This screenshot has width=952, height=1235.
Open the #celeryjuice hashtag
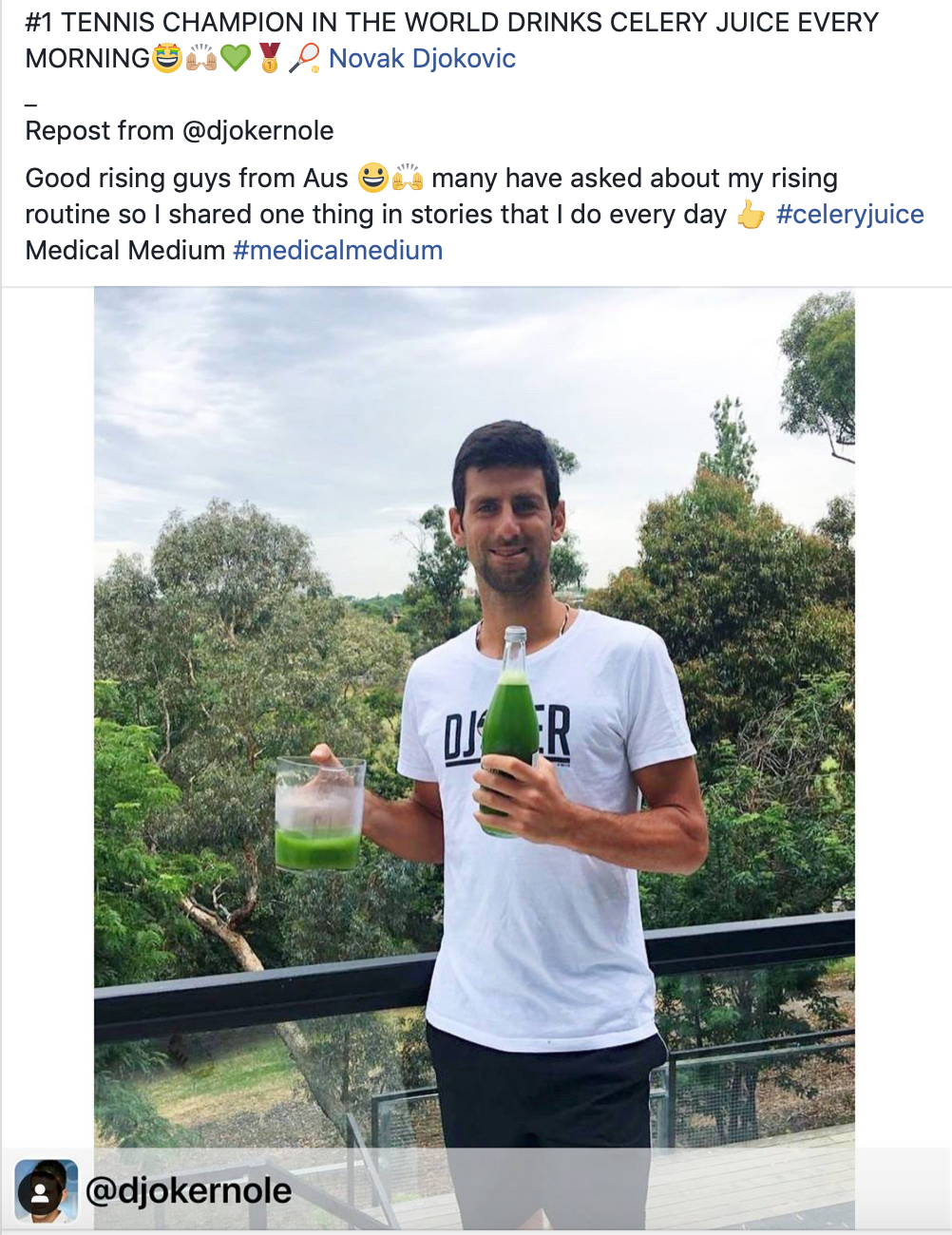point(849,215)
